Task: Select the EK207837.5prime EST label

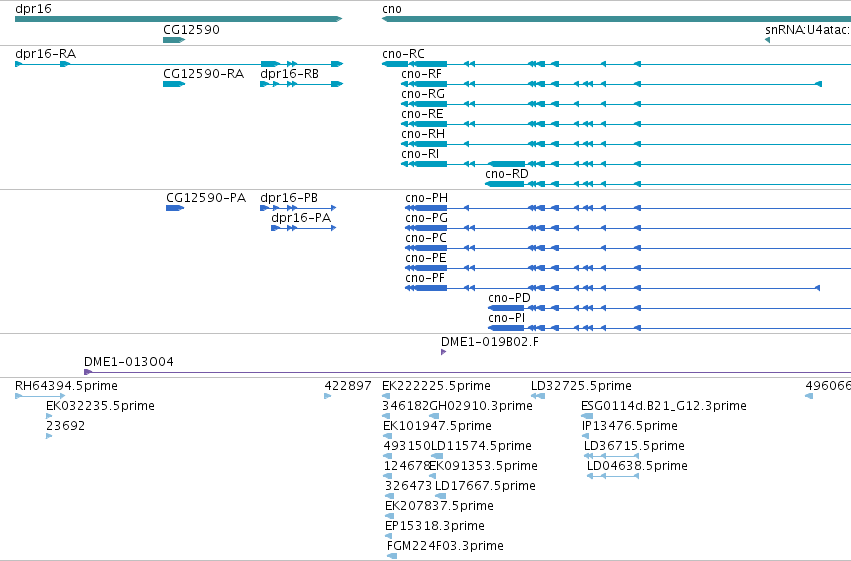Action: pyautogui.click(x=439, y=506)
